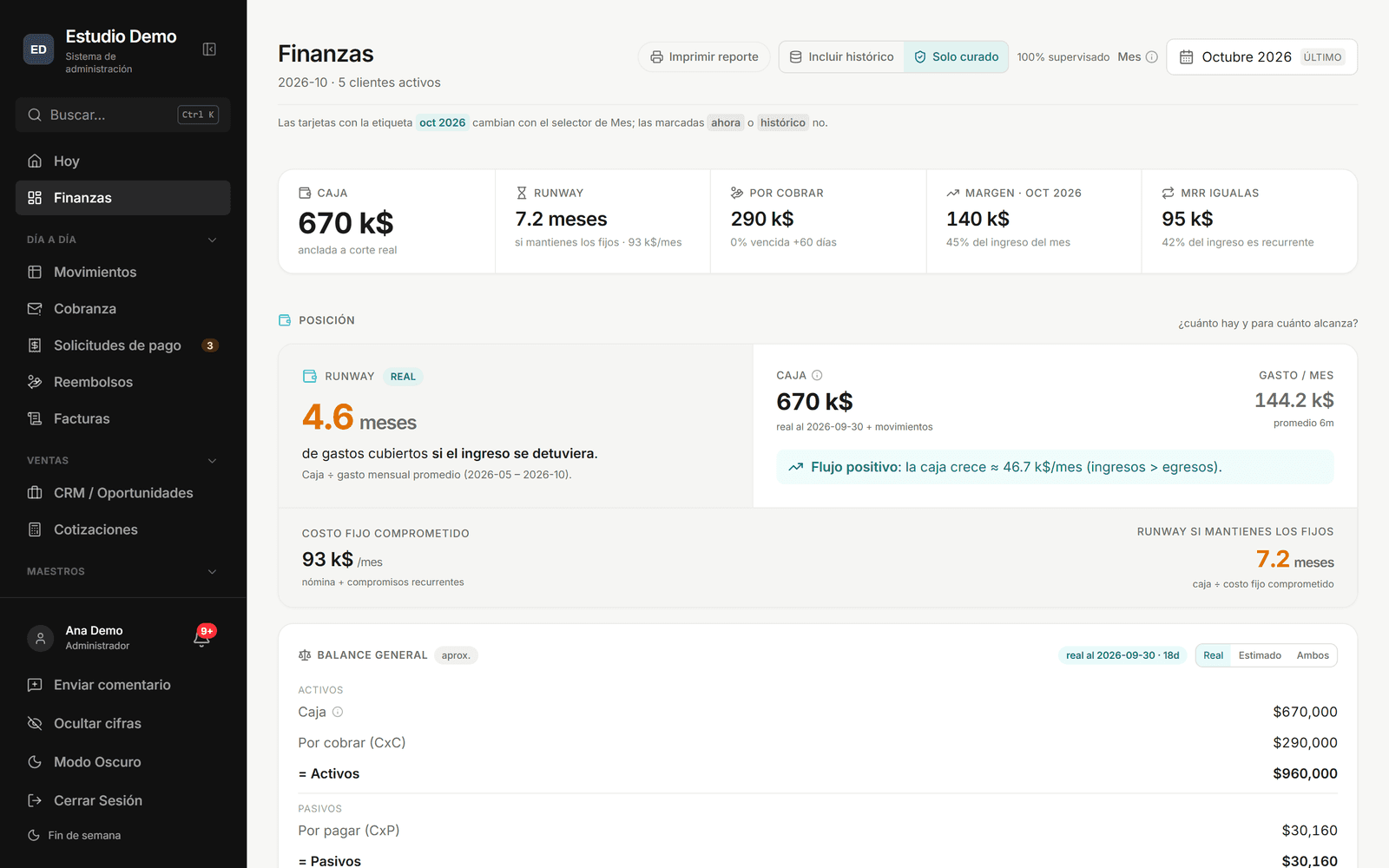Click the MRR Igualas repeat icon
Screen dimensions: 1389x868
1168,193
